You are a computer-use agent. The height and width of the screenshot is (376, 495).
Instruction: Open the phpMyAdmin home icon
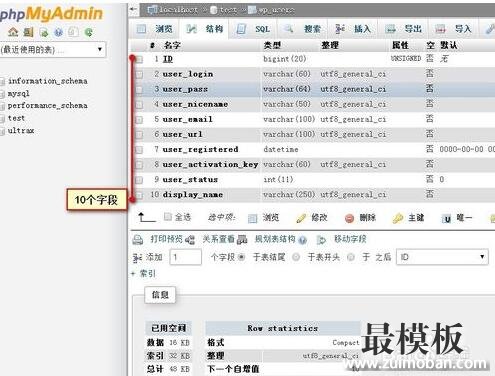(13, 32)
